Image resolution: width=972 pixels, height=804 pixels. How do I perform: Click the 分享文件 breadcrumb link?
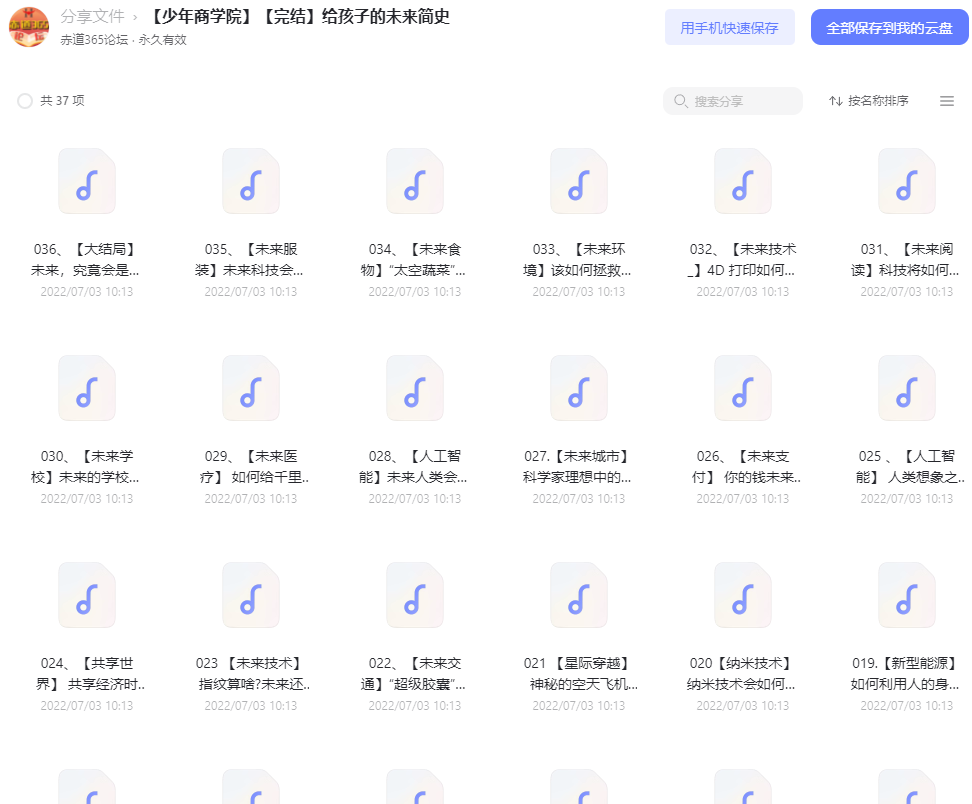92,17
